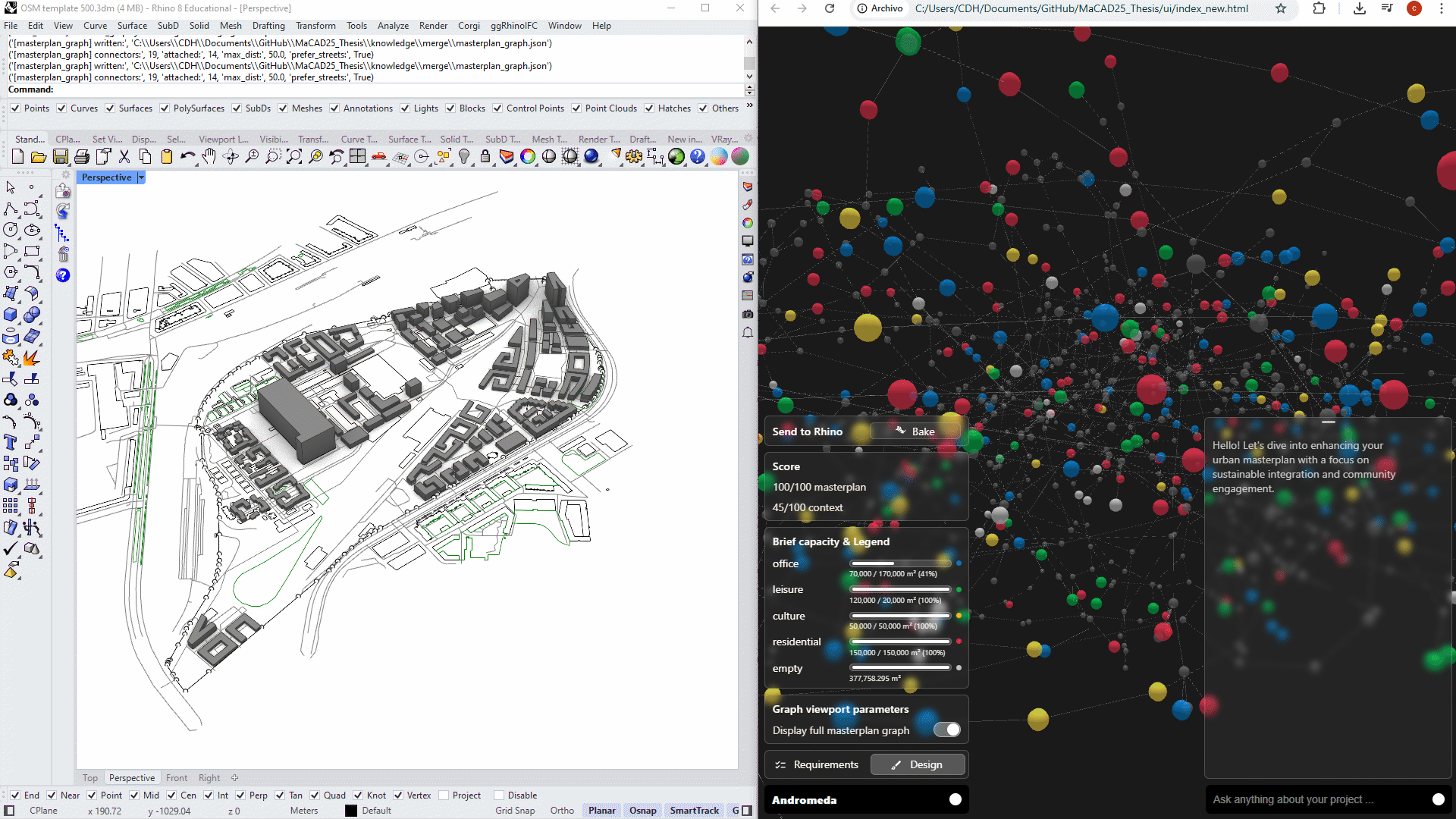Toggle the Quad osnap checkbox
The width and height of the screenshot is (1456, 819).
[x=315, y=795]
